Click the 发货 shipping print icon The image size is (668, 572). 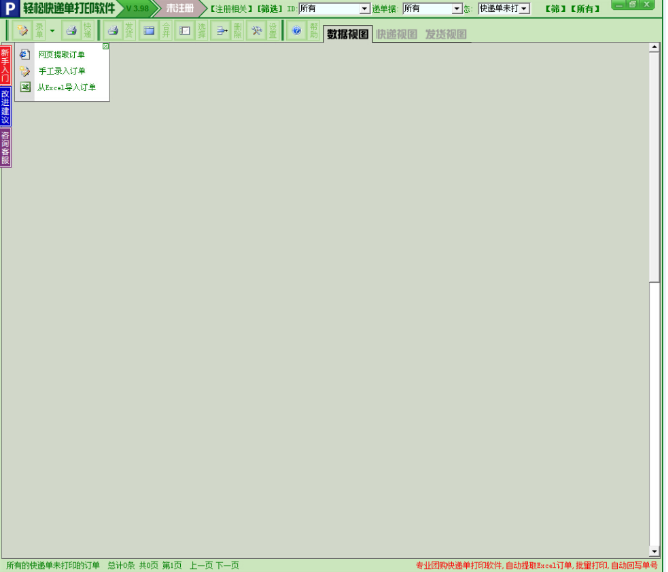pyautogui.click(x=113, y=31)
